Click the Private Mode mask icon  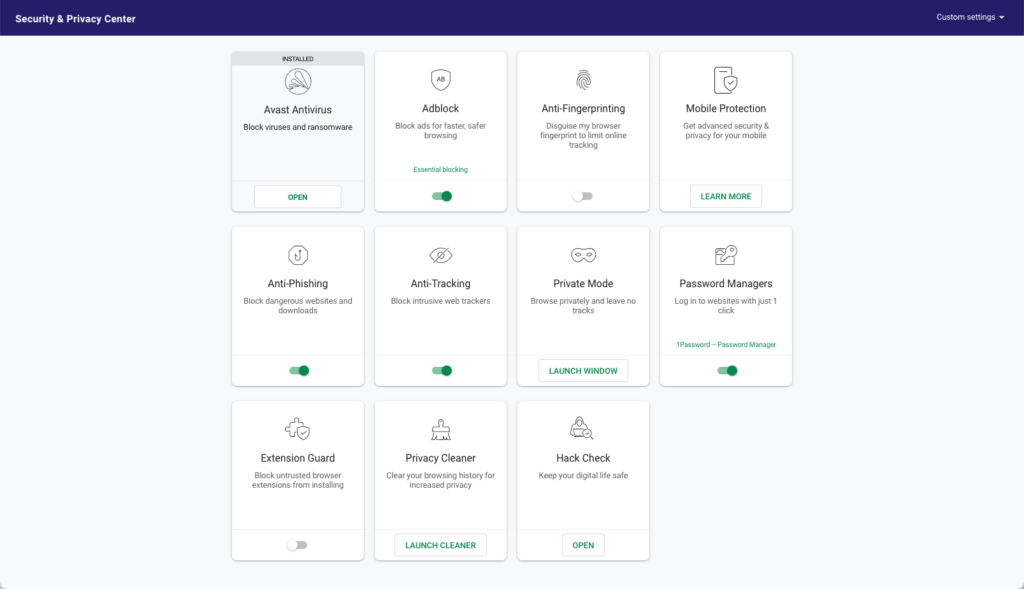coord(583,255)
